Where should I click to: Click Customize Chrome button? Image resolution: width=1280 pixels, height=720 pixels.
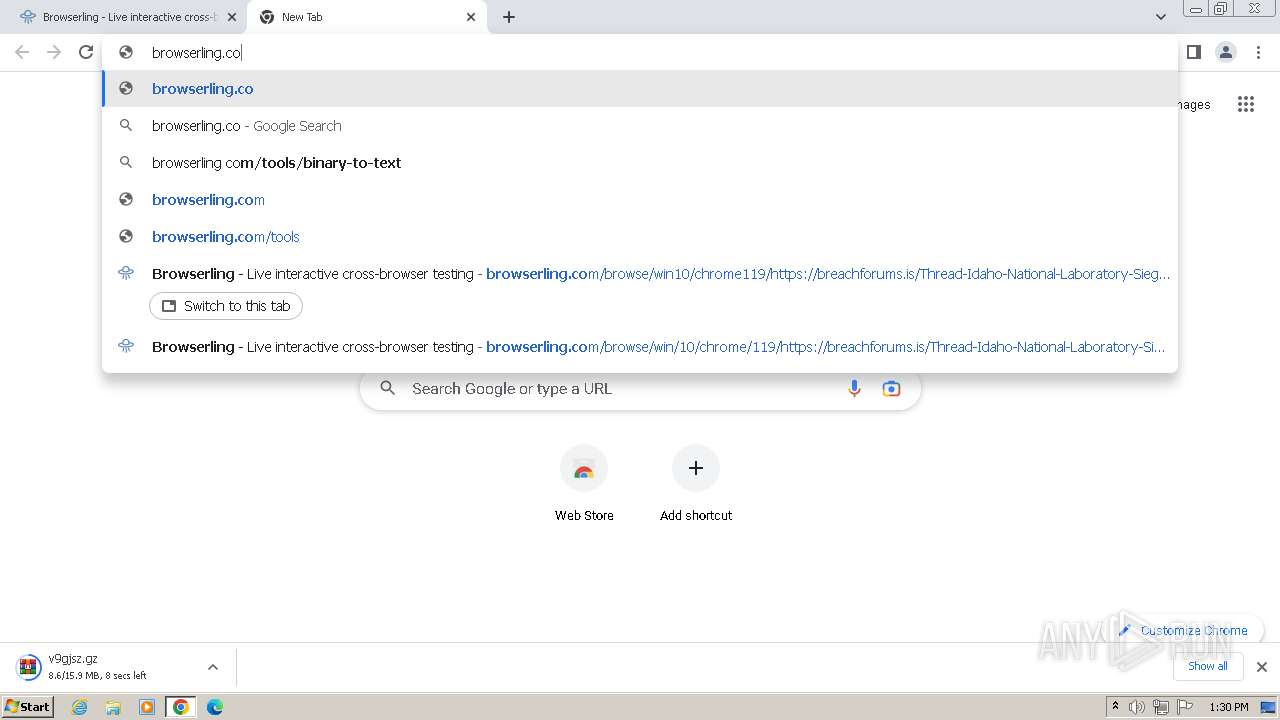(1184, 630)
